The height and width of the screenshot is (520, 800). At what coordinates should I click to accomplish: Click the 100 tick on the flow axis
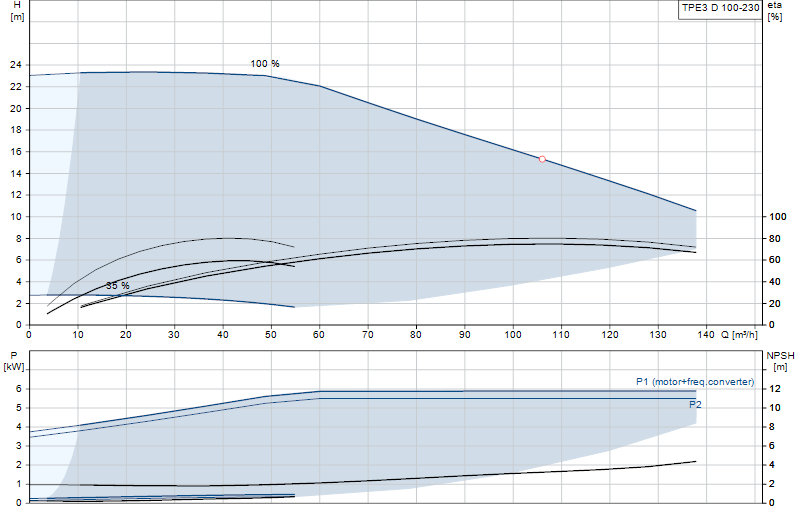513,335
